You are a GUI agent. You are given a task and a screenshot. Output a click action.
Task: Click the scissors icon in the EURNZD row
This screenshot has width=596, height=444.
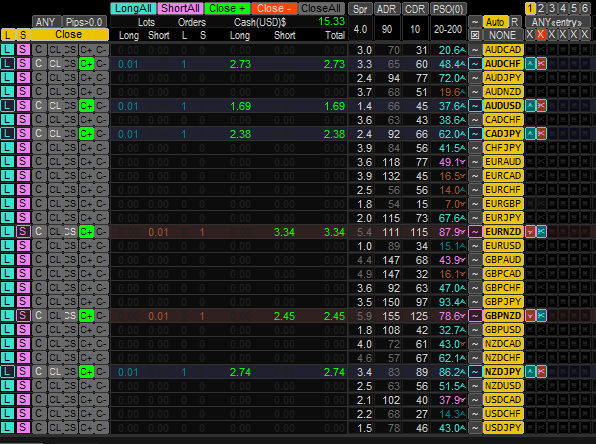click(x=541, y=232)
